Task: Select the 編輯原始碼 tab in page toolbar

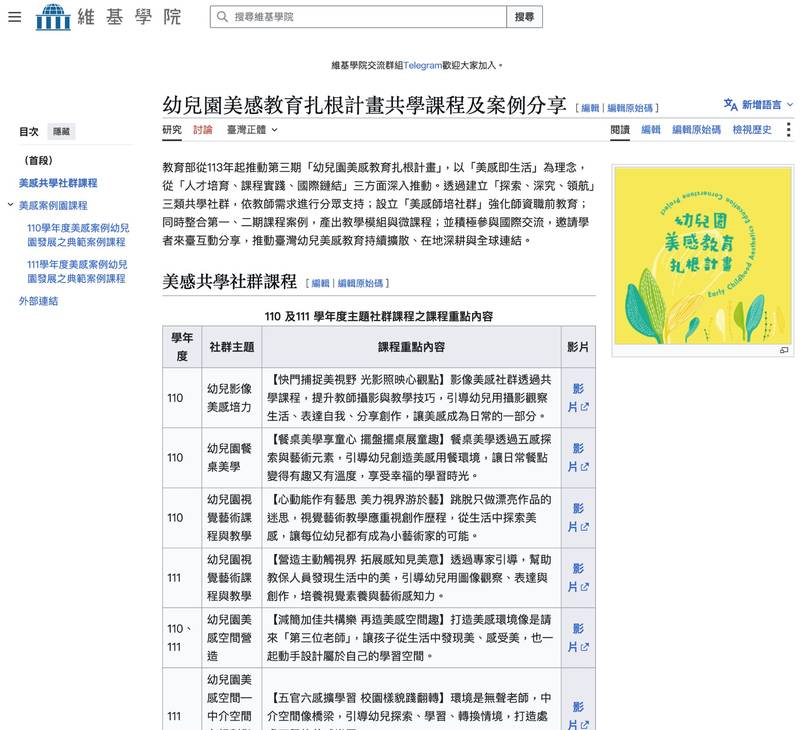Action: coord(696,130)
